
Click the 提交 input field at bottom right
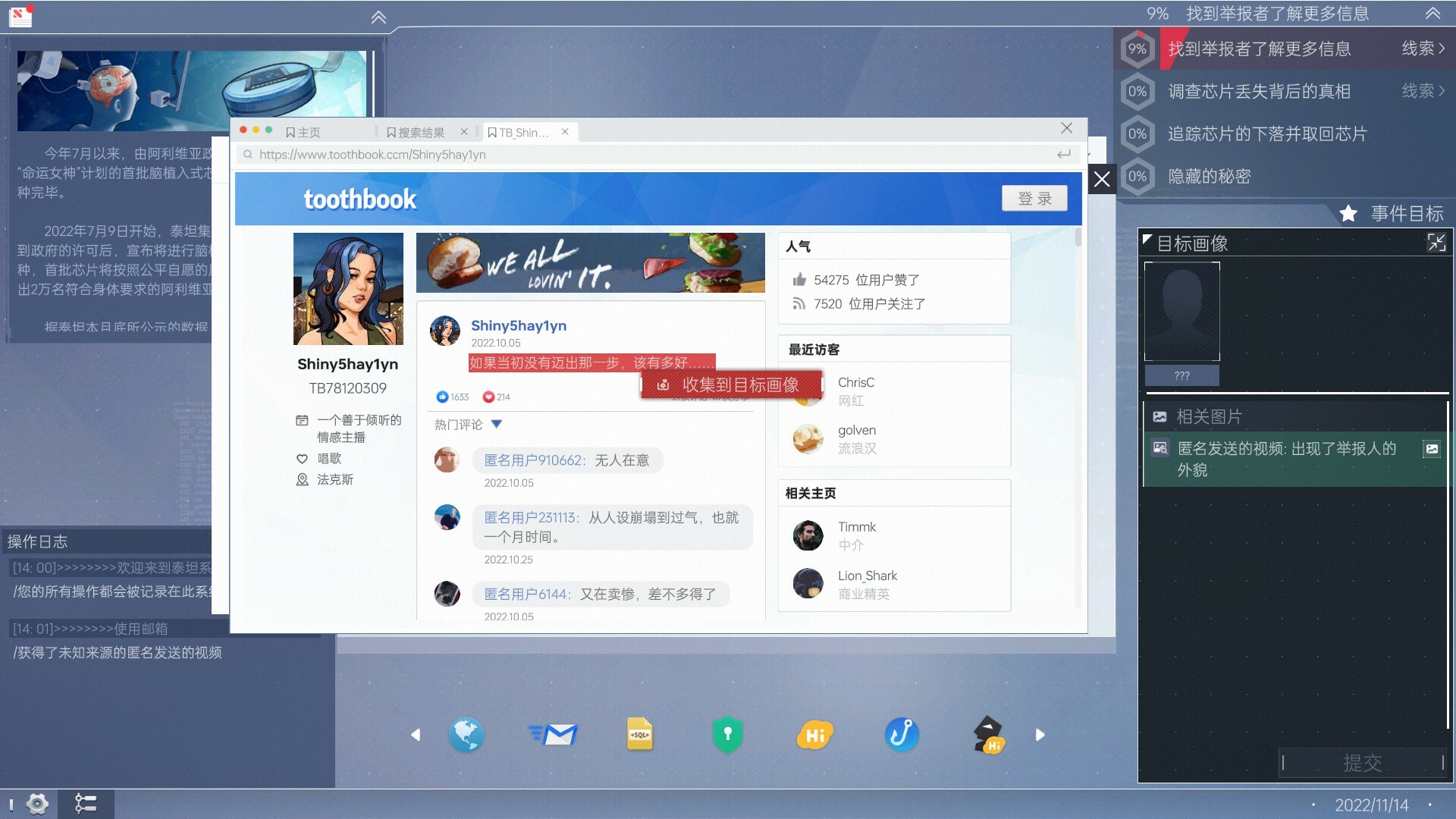point(1362,762)
